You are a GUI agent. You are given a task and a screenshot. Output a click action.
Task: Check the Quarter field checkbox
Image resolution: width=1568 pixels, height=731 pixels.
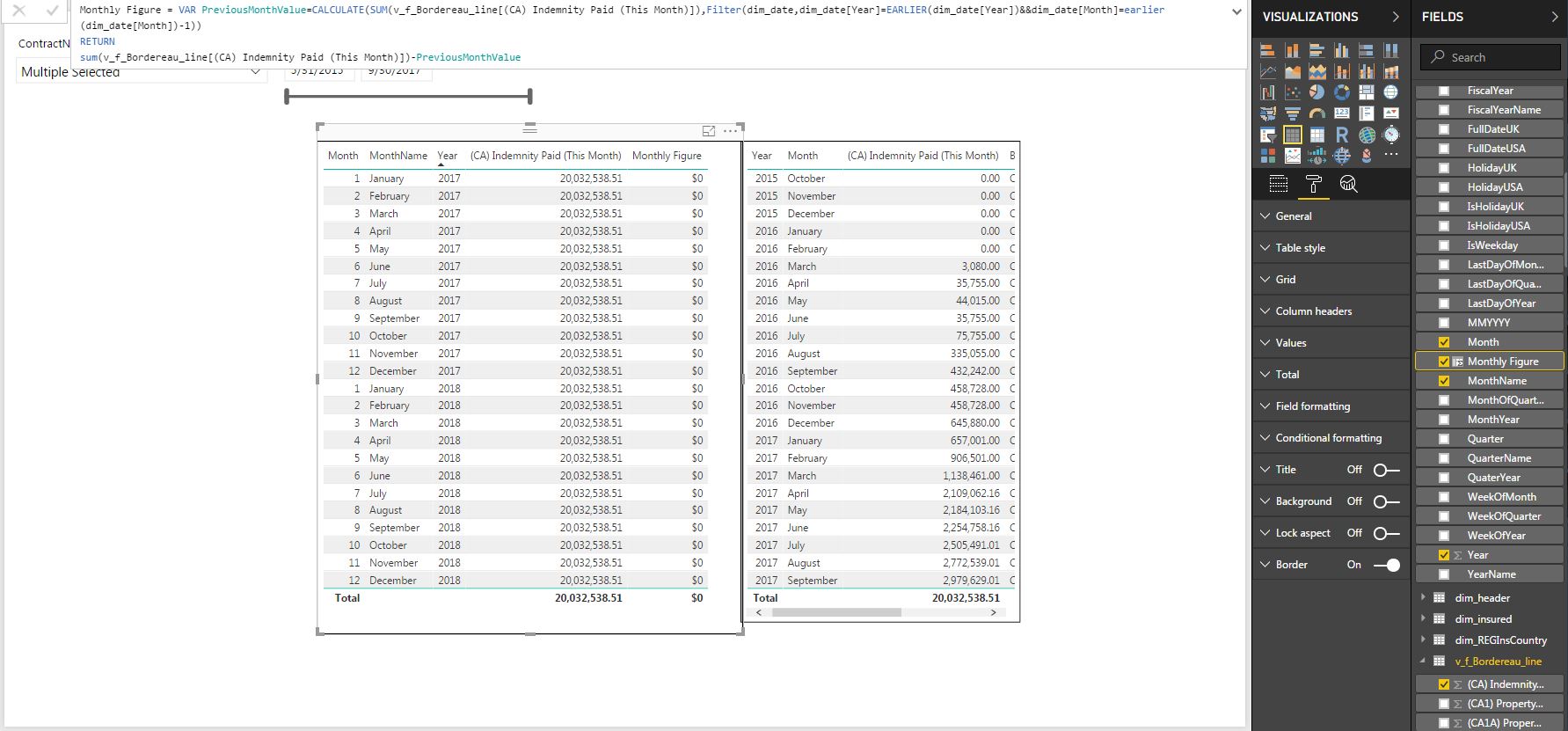1444,439
